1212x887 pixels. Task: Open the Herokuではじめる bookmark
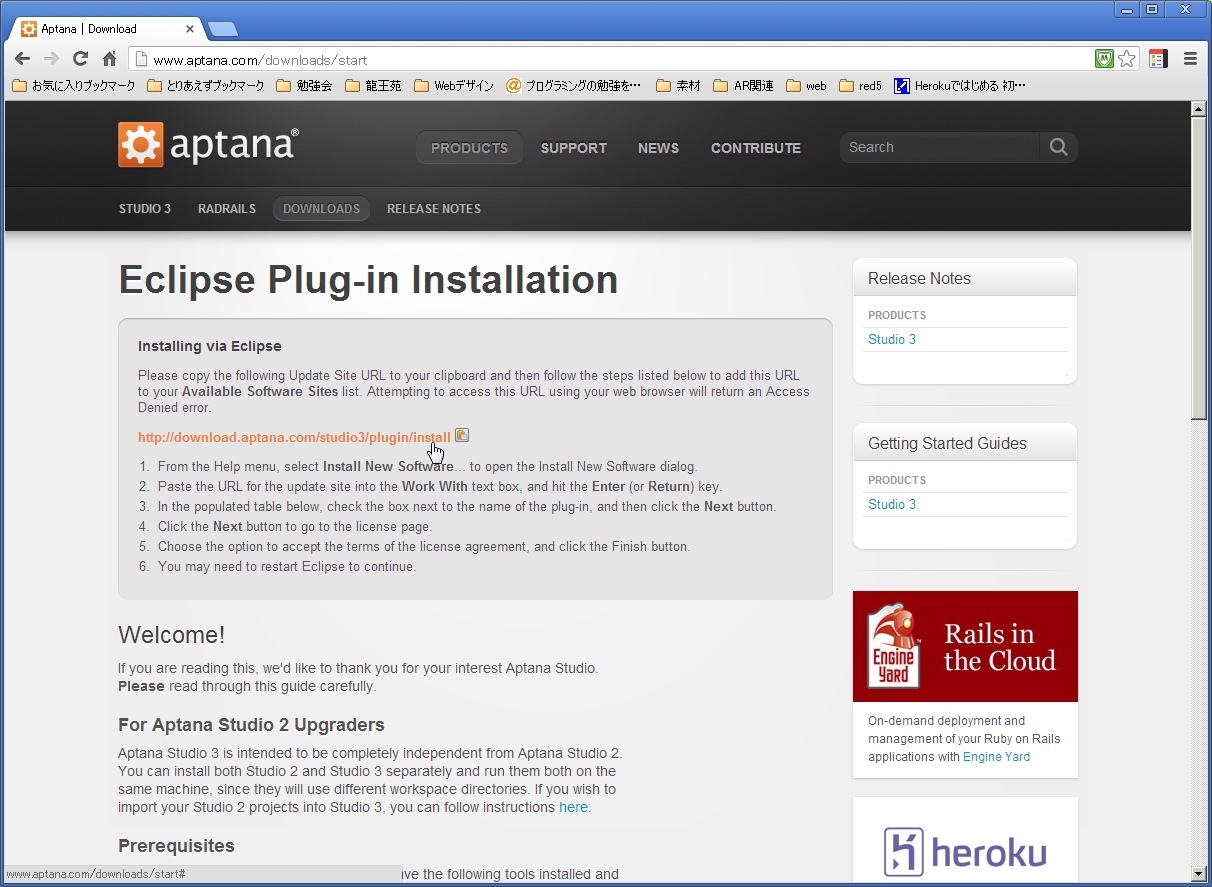[960, 86]
